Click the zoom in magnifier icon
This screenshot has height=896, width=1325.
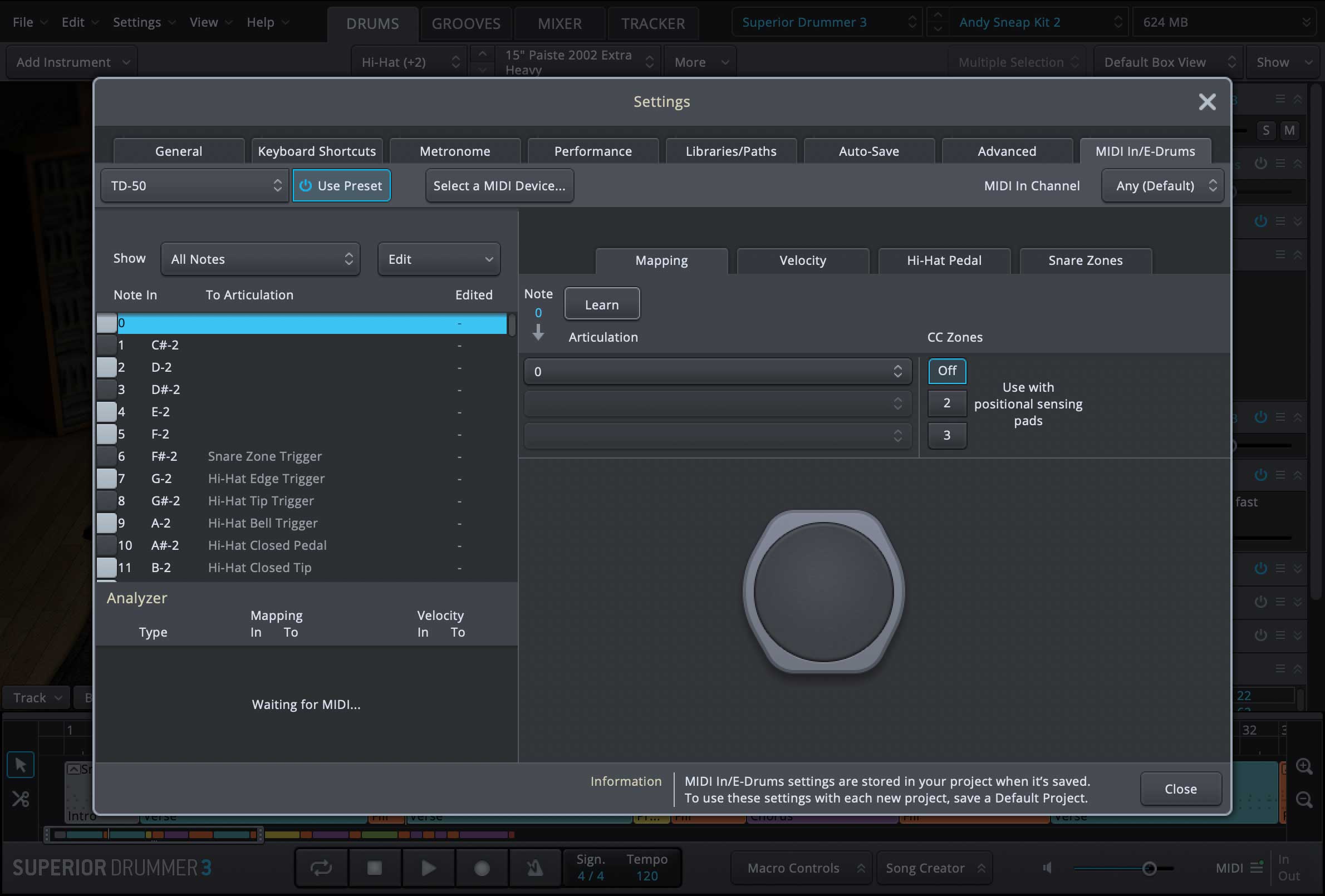coord(1304,766)
